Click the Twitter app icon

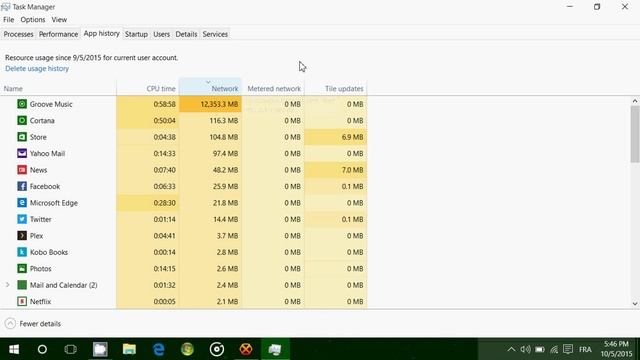pos(22,219)
